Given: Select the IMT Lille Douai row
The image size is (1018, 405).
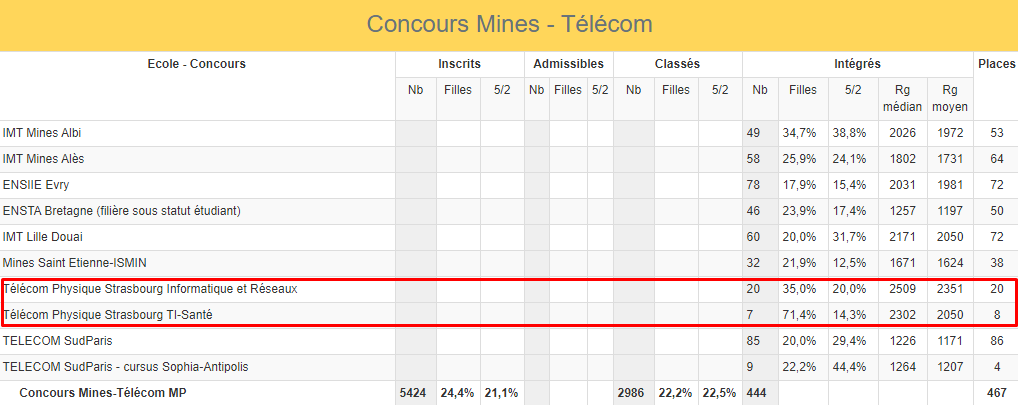Looking at the screenshot, I should coord(43,237).
